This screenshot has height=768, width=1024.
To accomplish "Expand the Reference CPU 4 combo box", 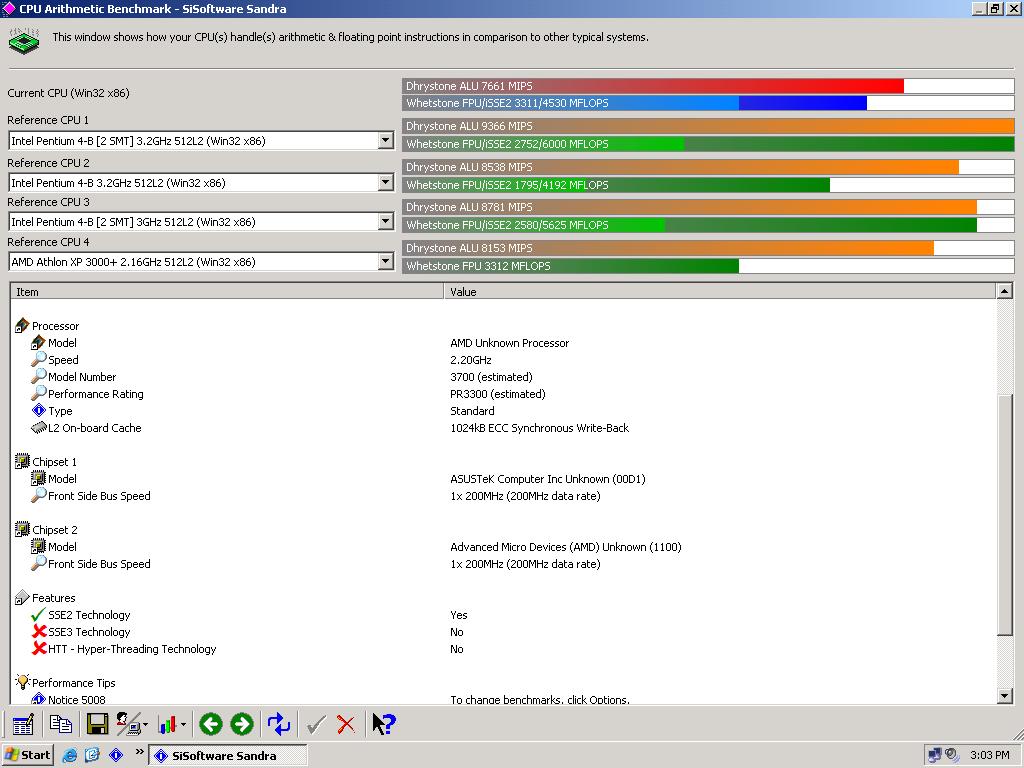I will [385, 262].
